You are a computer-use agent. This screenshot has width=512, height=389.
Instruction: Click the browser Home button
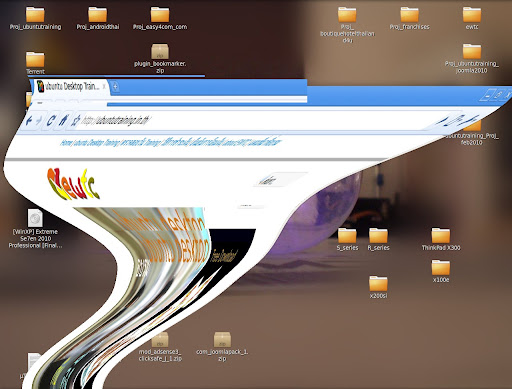coord(63,120)
